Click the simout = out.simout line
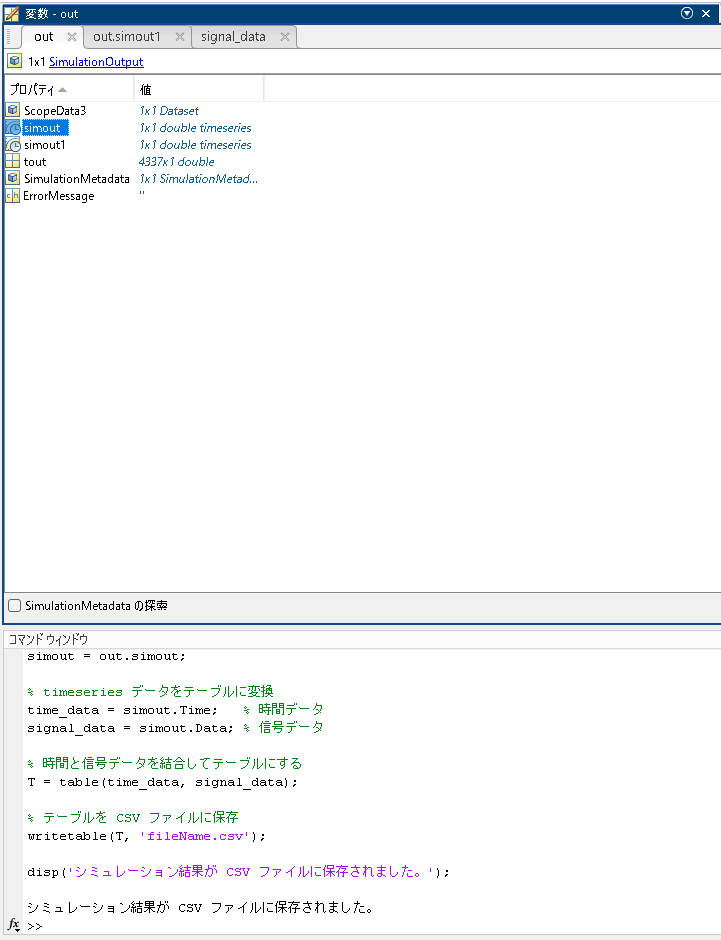The image size is (721, 940). click(106, 656)
